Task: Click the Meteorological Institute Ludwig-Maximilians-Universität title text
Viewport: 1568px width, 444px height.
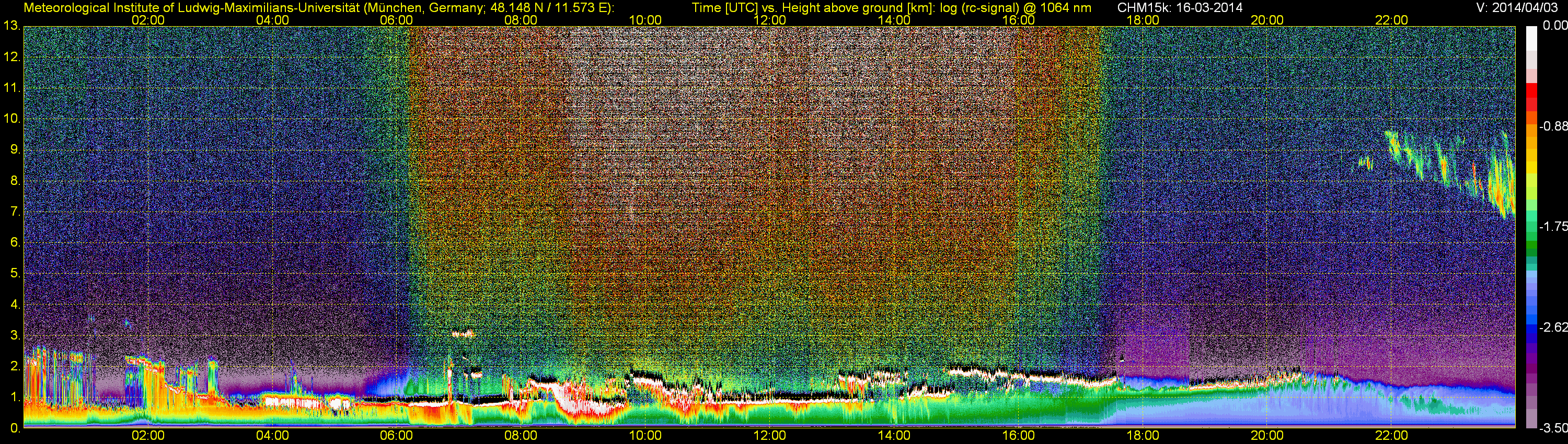Action: (x=319, y=8)
